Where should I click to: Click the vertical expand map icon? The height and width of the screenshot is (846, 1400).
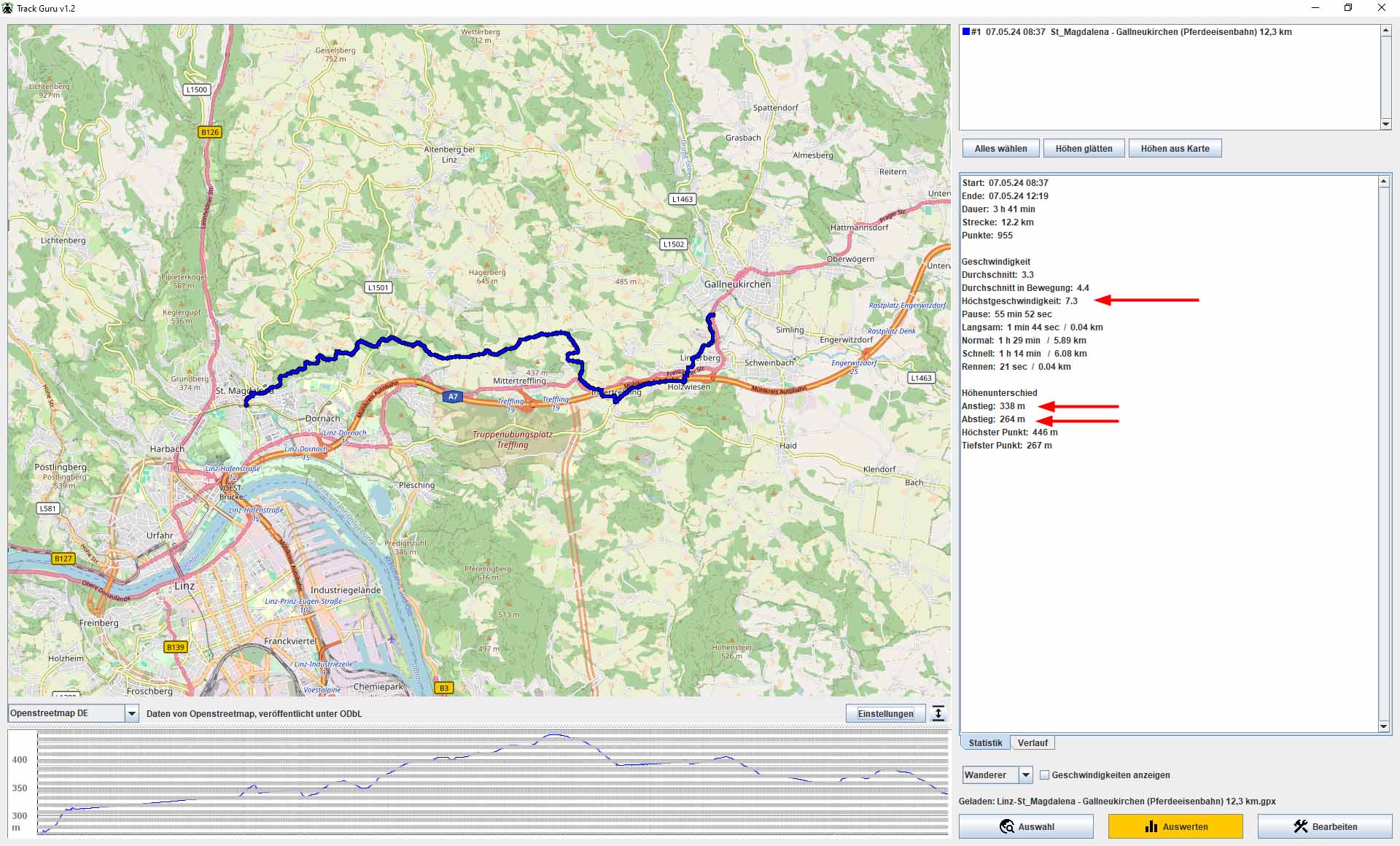click(x=938, y=713)
